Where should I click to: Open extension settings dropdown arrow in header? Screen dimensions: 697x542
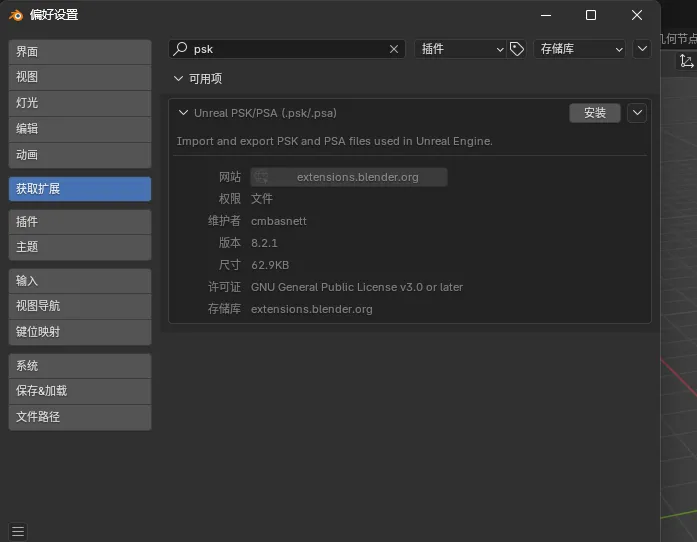(x=641, y=49)
